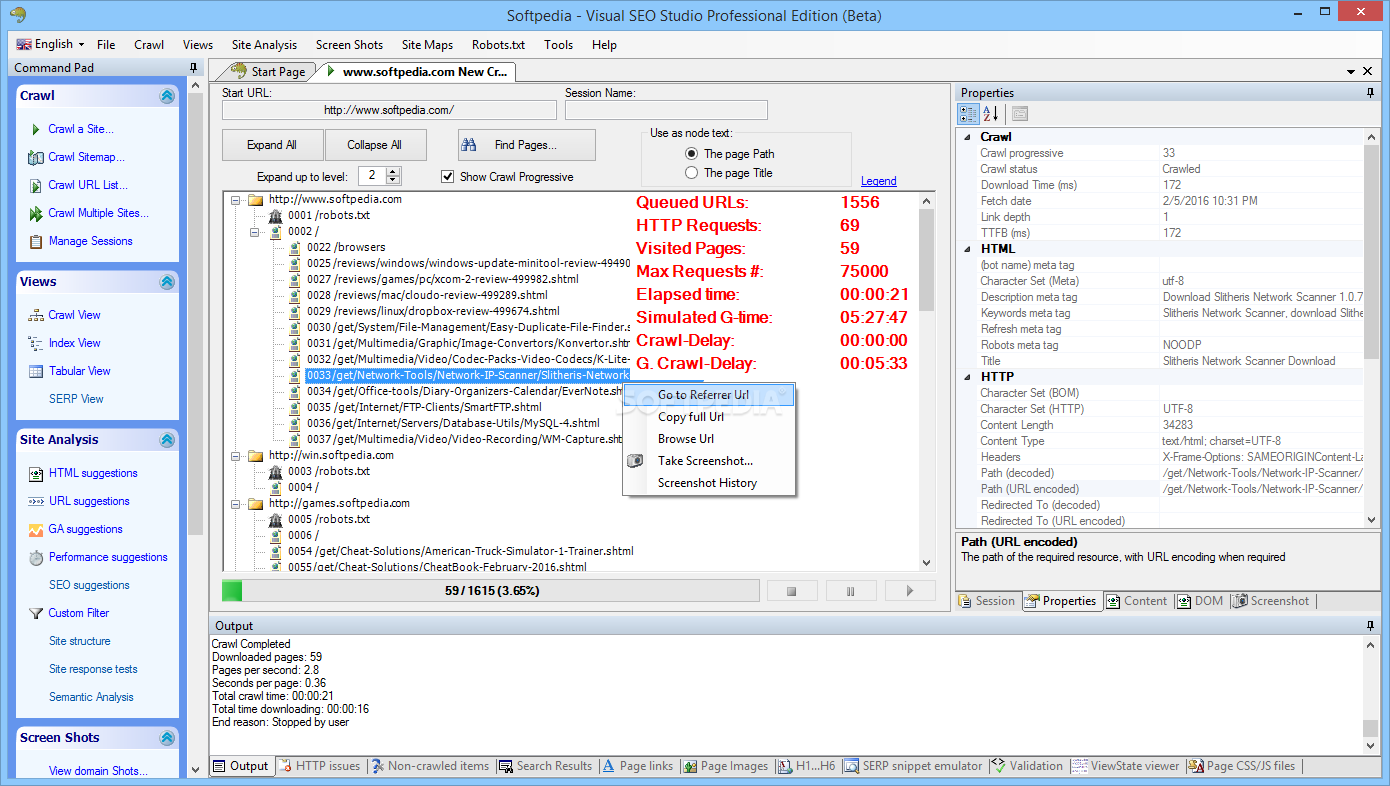Open Custom Filter
1390x786 pixels.
[x=79, y=613]
